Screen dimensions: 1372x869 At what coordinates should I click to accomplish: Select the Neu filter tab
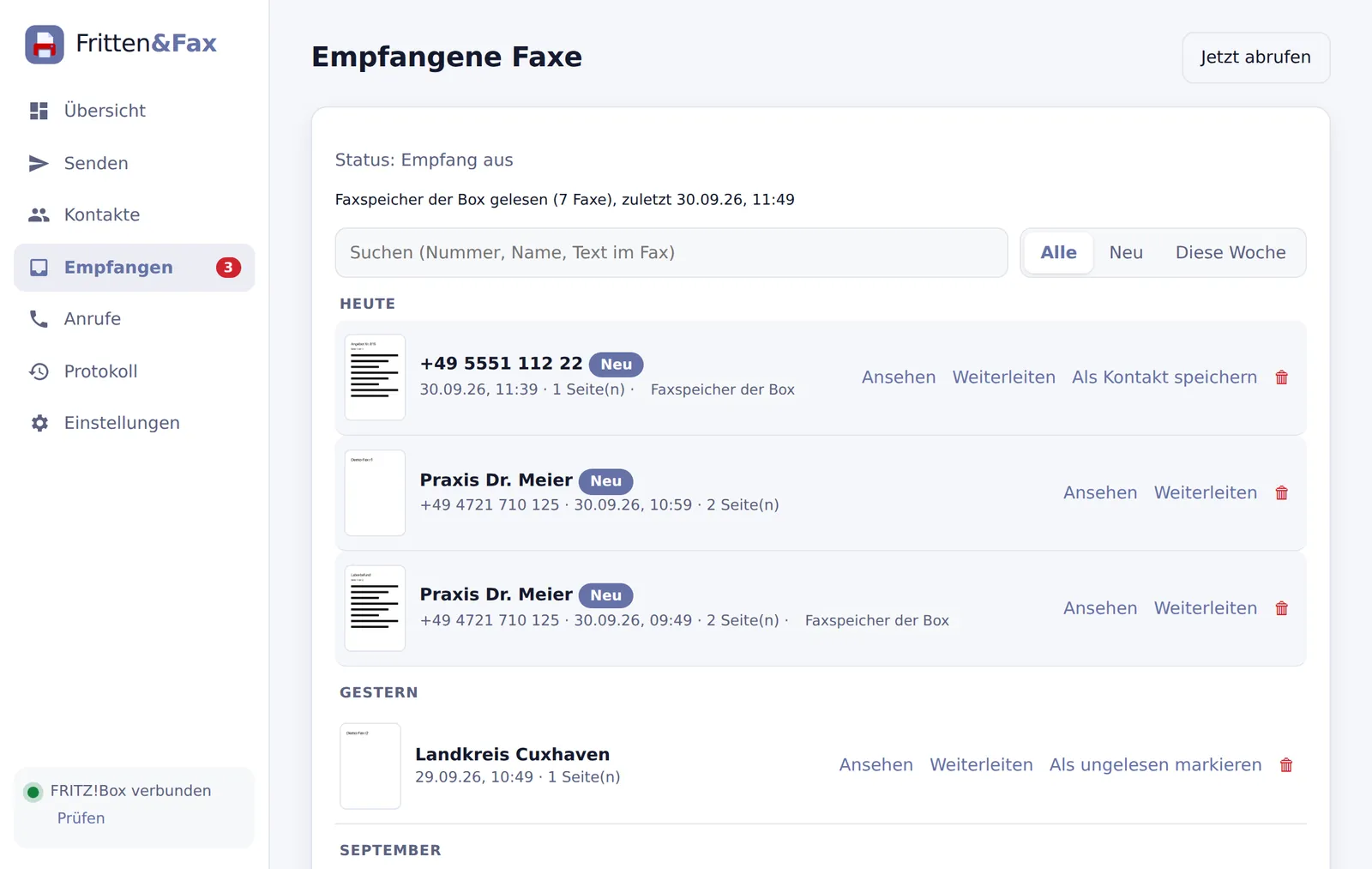(x=1126, y=253)
